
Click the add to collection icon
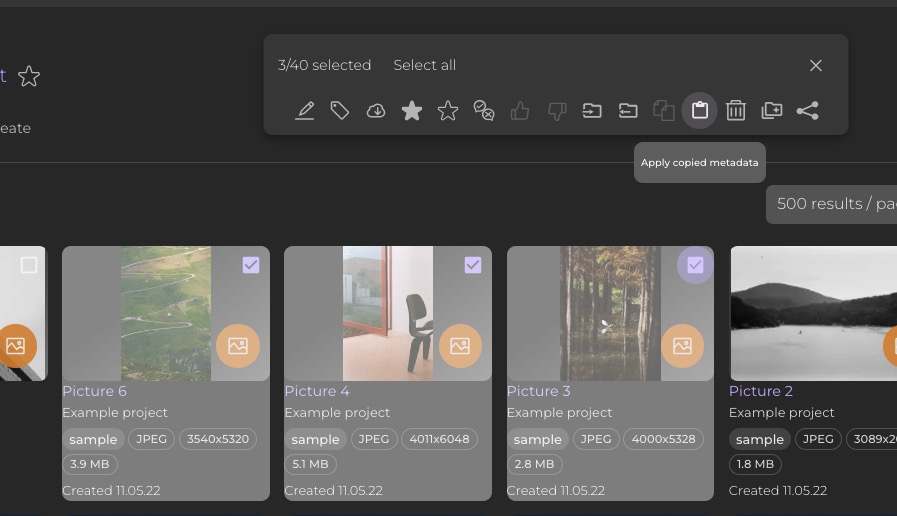(772, 111)
